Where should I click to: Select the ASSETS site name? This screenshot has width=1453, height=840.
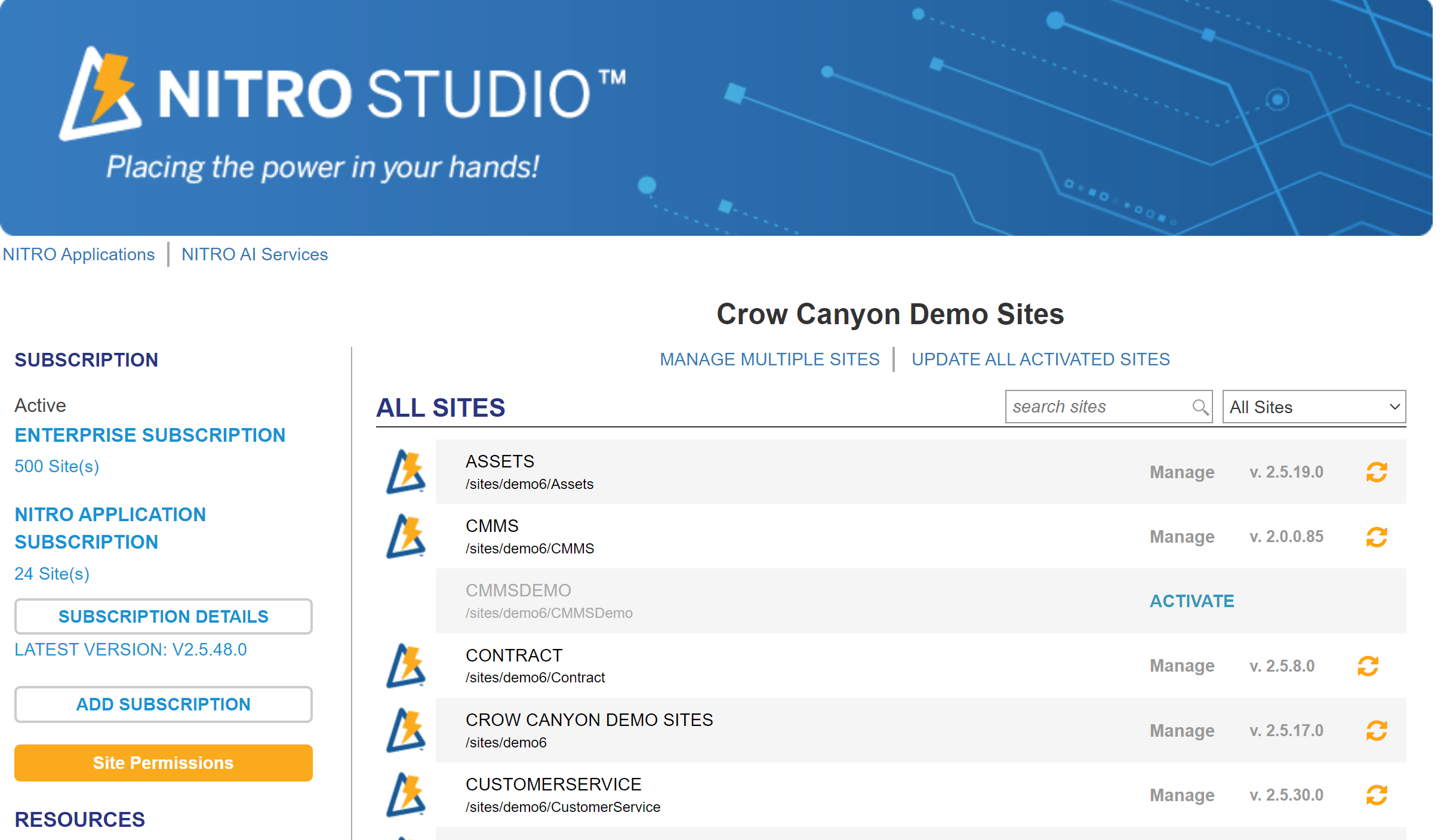tap(500, 461)
